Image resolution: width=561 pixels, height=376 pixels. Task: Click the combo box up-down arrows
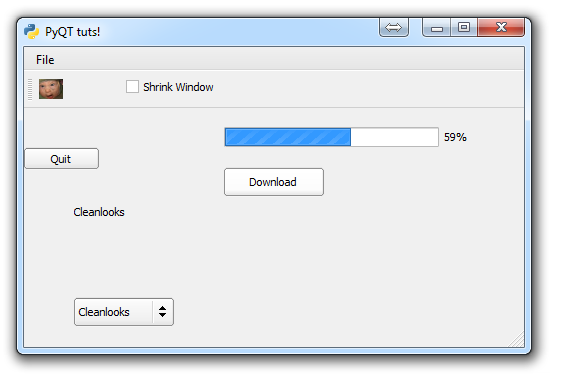point(162,312)
